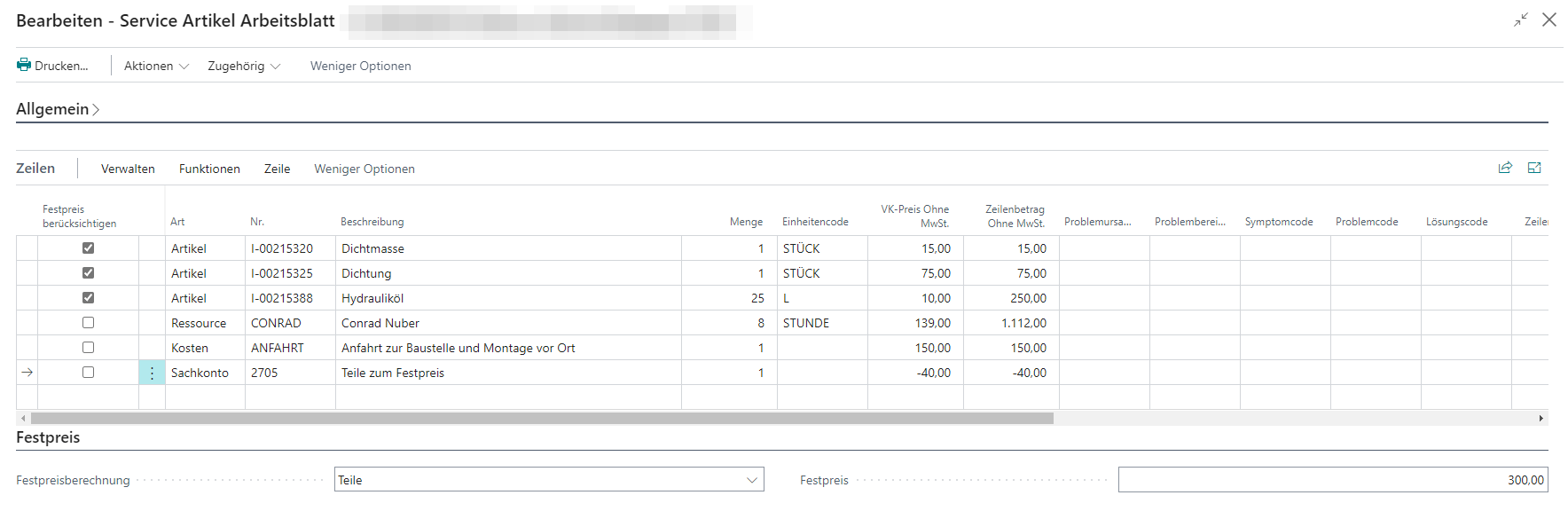The height and width of the screenshot is (511, 1568).
Task: Open the Verwalten menu in Zeilen
Action: (128, 169)
